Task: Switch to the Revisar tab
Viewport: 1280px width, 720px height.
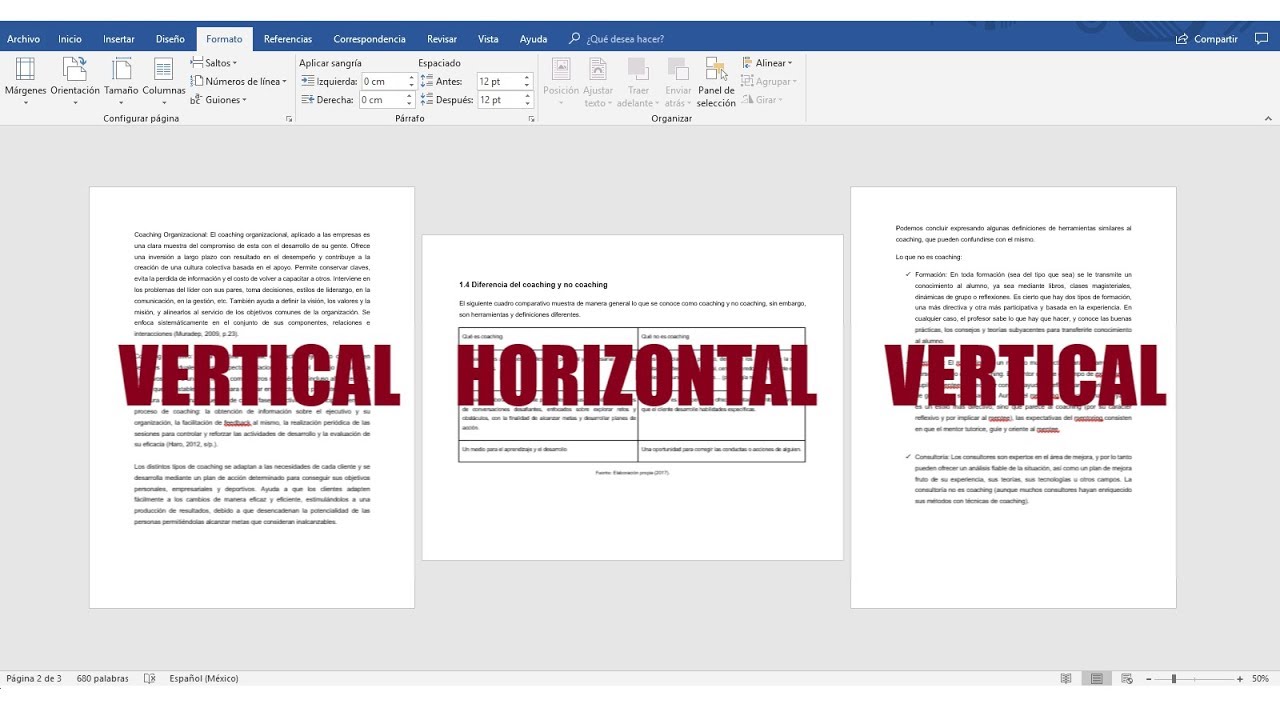Action: 442,39
